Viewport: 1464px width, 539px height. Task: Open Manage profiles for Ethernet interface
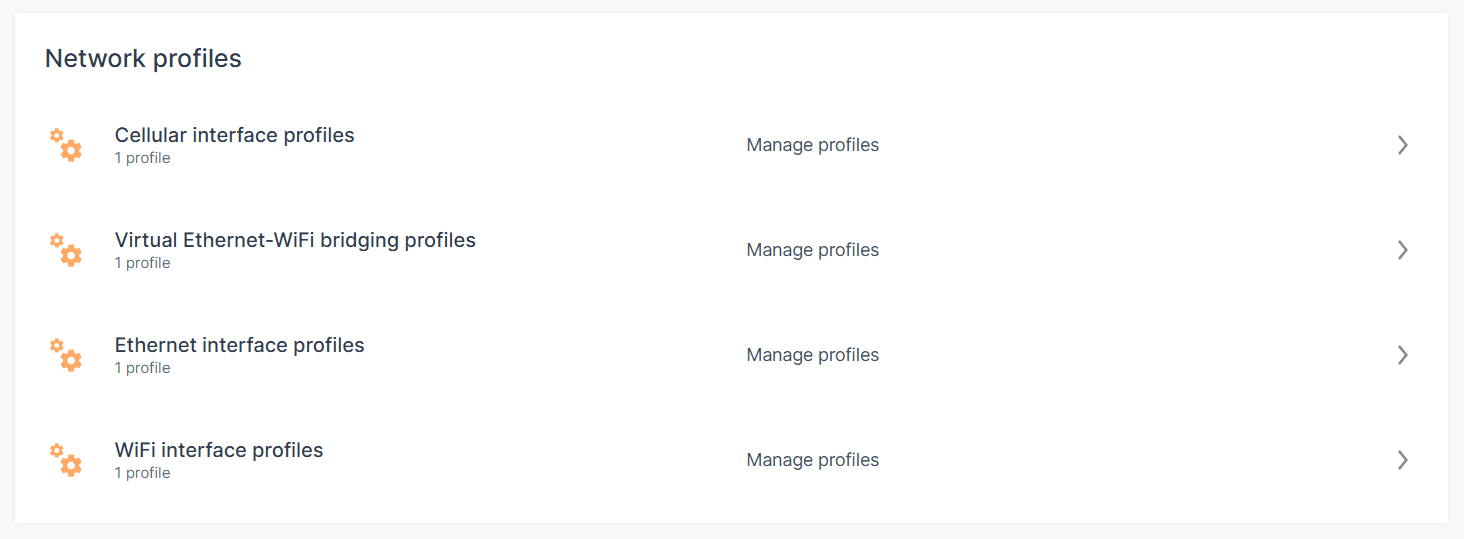pos(812,355)
